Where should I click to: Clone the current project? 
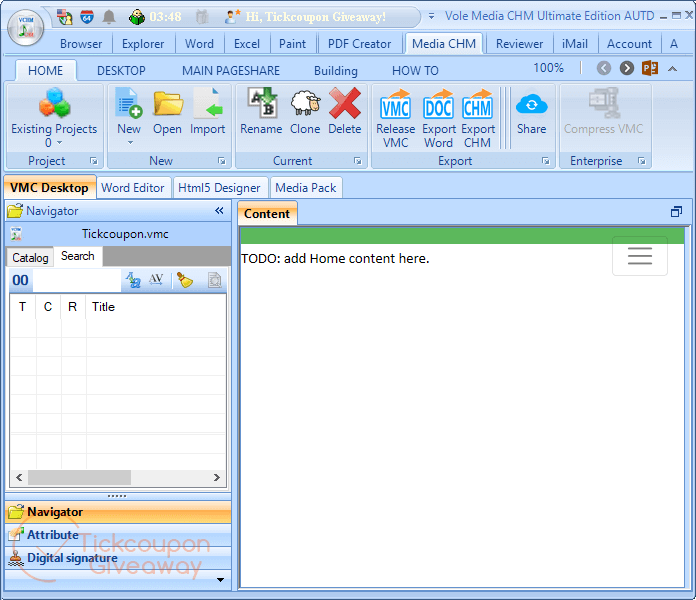305,111
